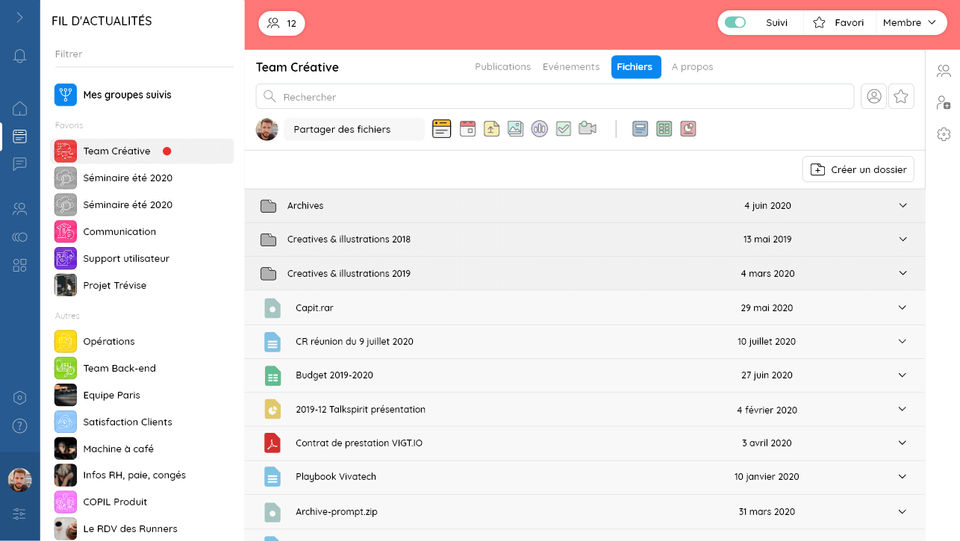Expand options for Budget 2019-2020 file
Viewport: 960px width, 541px height.
tap(902, 375)
